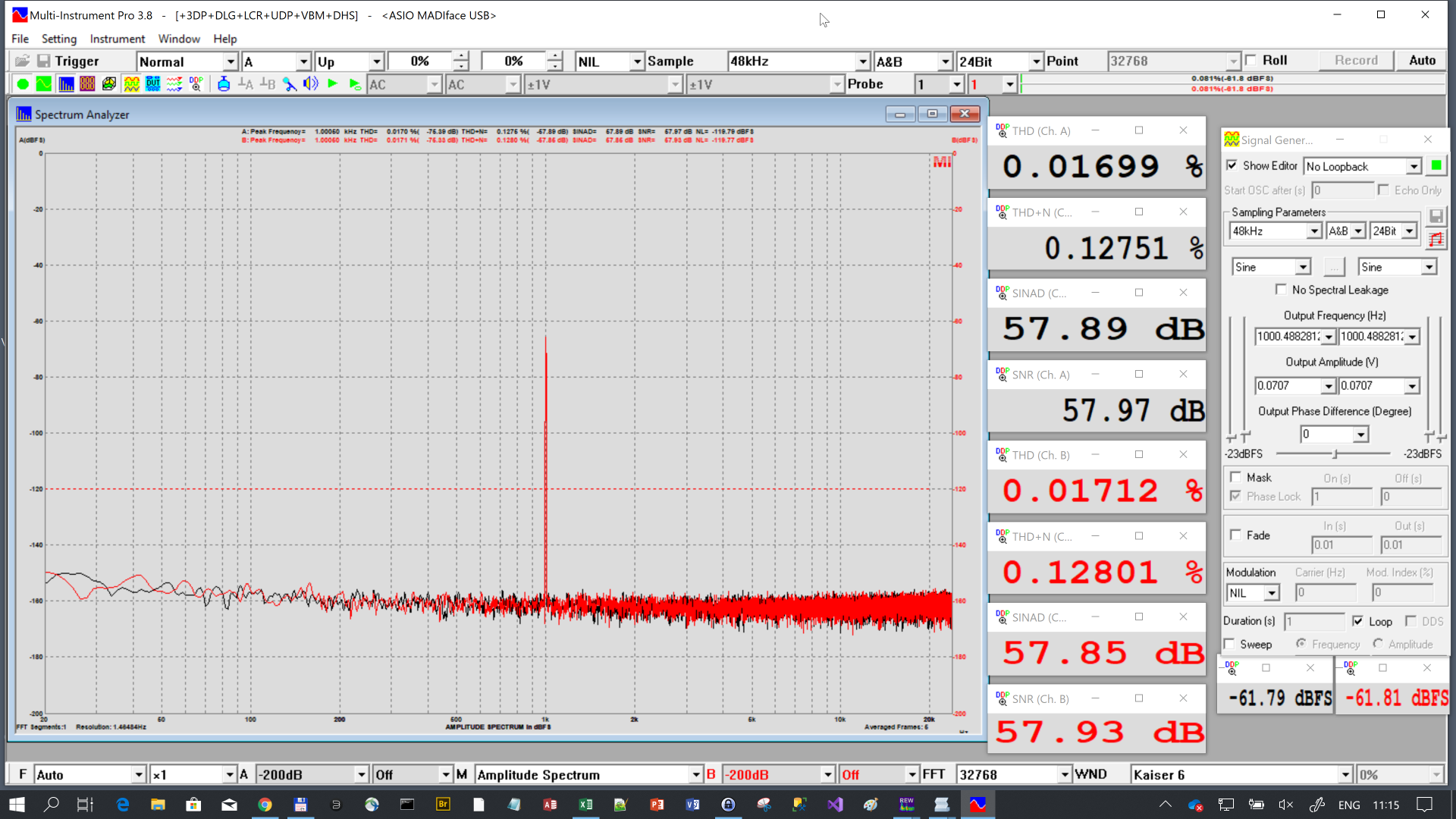Click the Output Frequency input field
The width and height of the screenshot is (1456, 819).
tap(1285, 335)
